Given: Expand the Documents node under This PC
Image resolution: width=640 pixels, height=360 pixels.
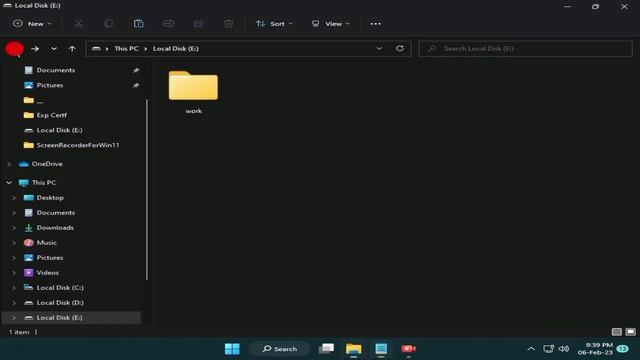Looking at the screenshot, I should (14, 213).
